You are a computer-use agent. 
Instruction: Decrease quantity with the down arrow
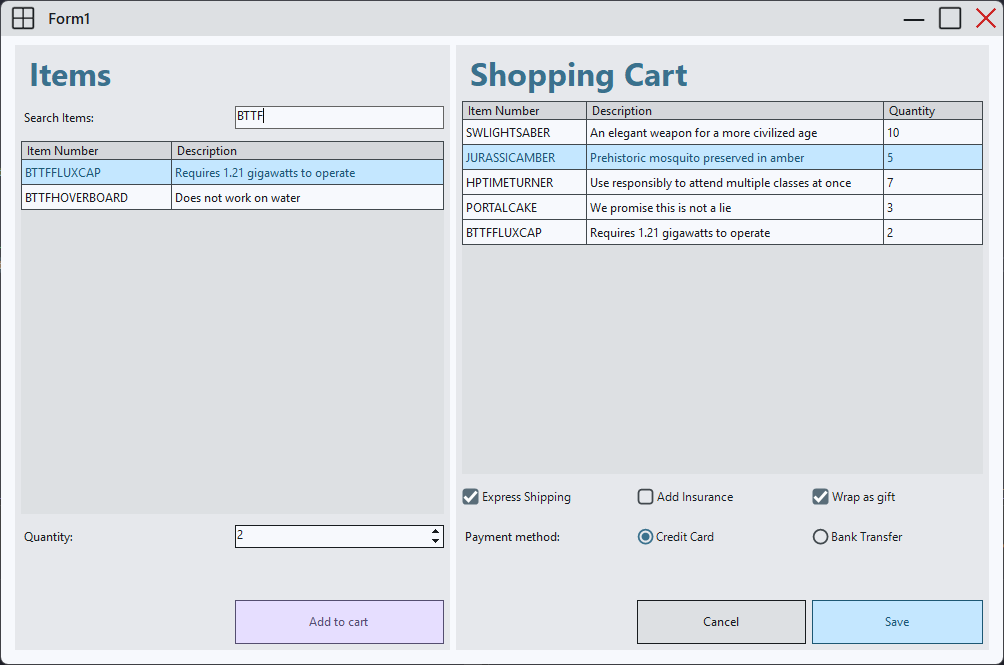point(435,542)
